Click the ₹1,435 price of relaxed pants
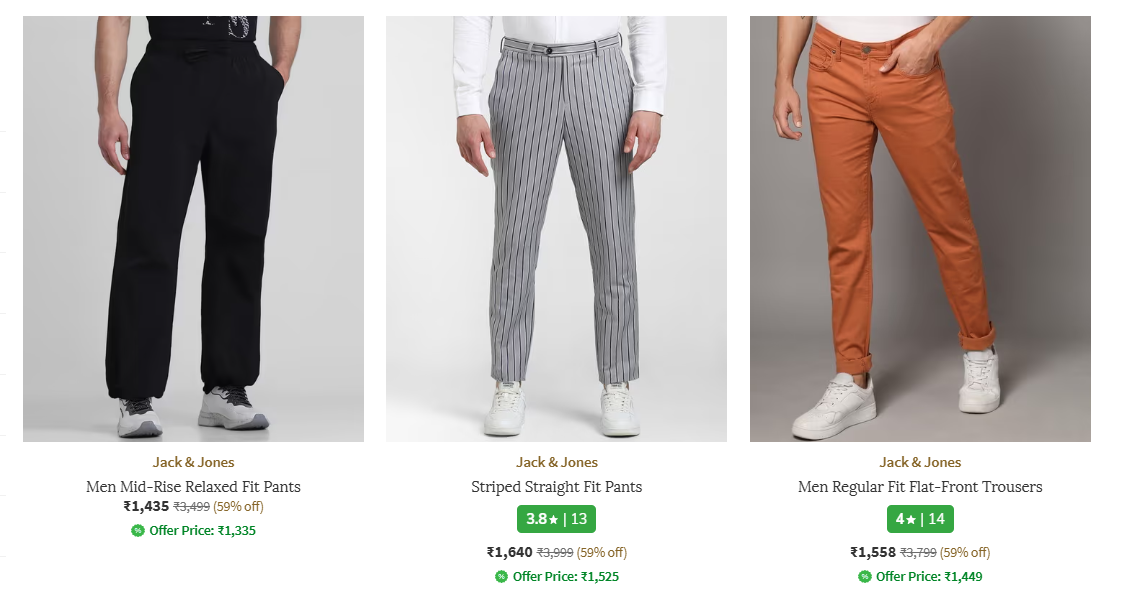 [x=146, y=507]
